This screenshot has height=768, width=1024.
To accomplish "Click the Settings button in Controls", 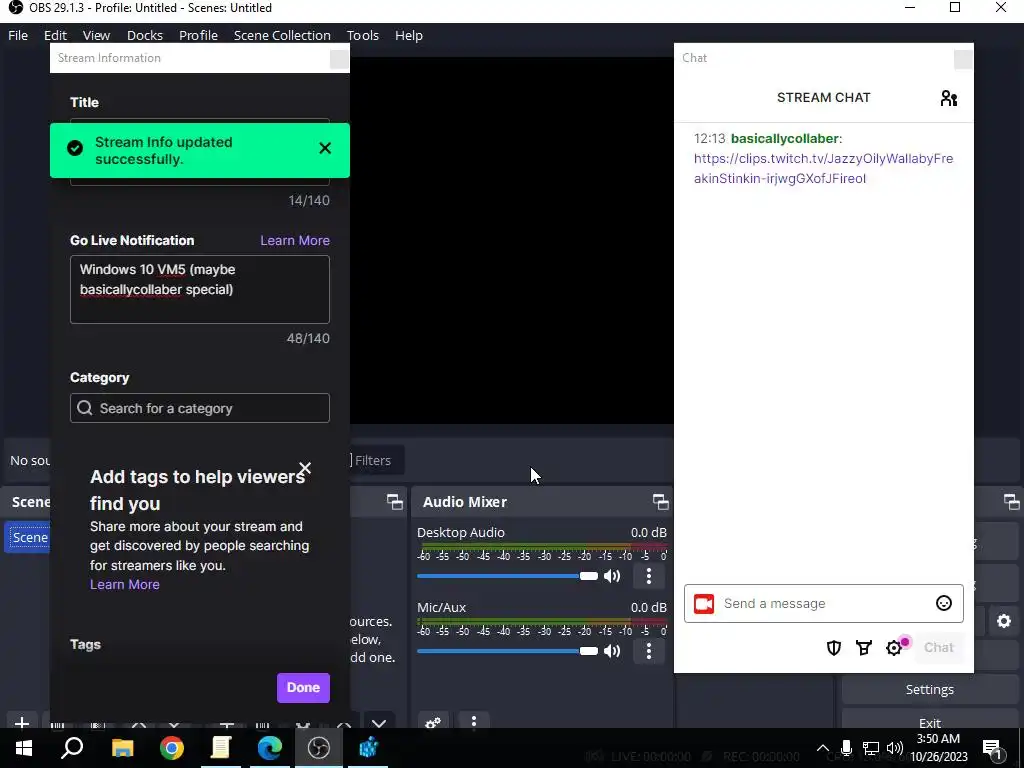I will pos(929,690).
